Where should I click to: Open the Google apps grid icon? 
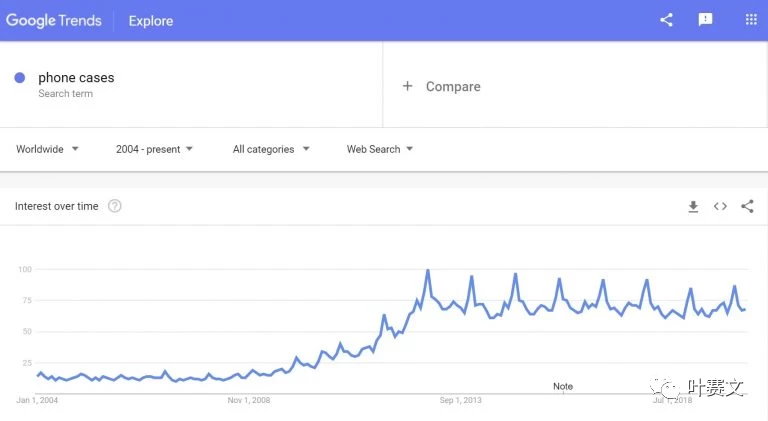751,20
